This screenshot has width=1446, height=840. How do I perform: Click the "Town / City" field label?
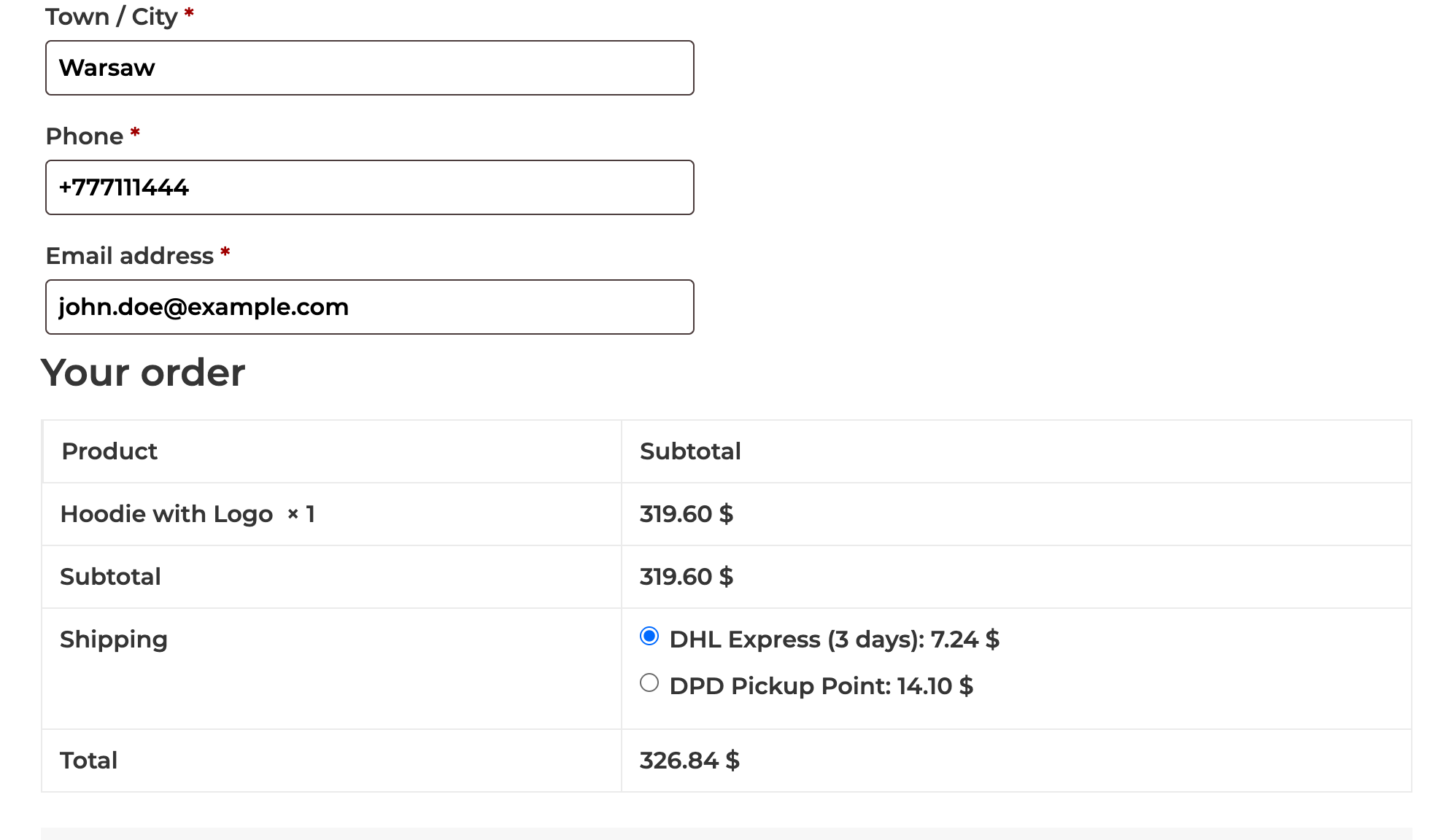(x=111, y=16)
